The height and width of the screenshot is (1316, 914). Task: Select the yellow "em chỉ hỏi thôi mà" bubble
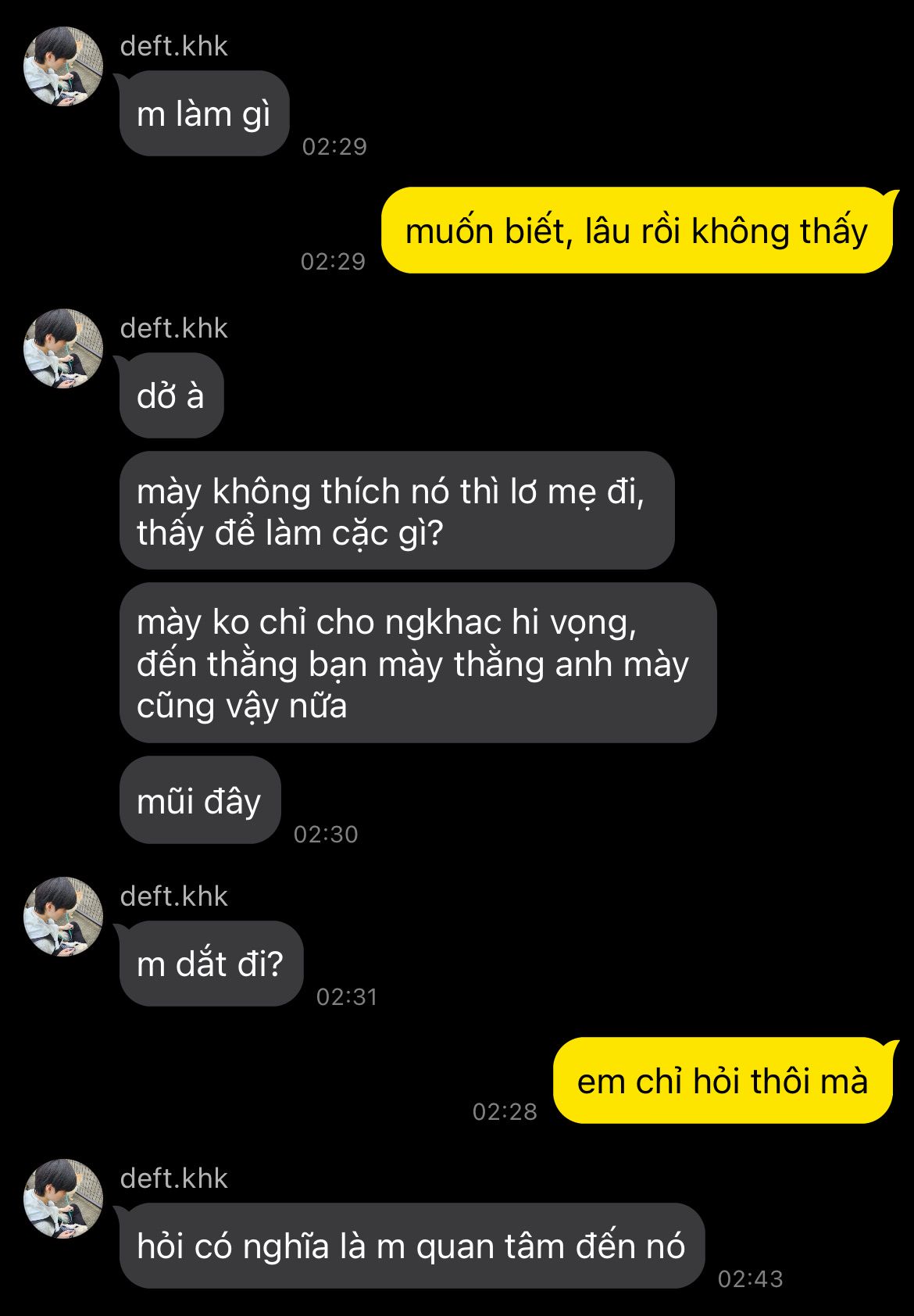[x=723, y=1081]
